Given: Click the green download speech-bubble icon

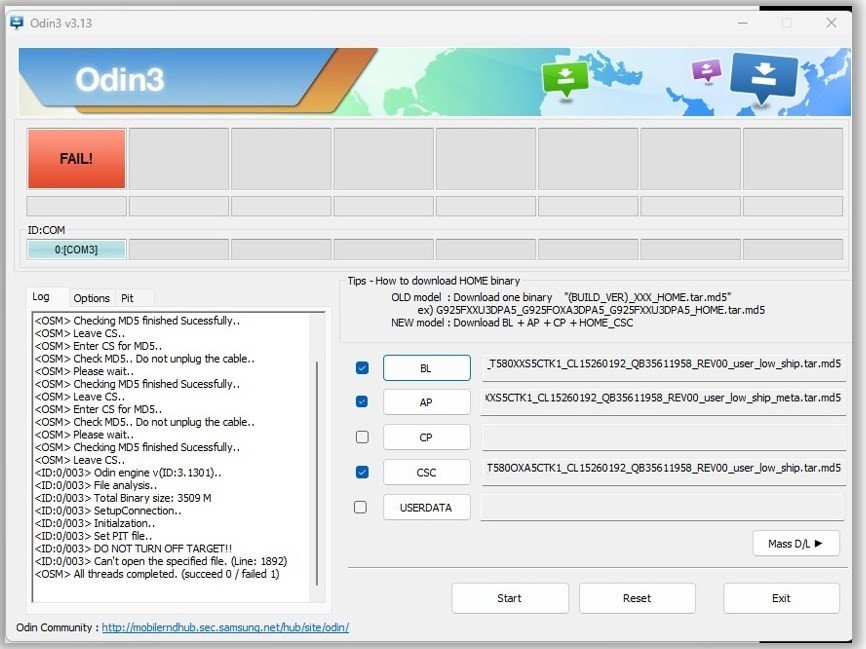Looking at the screenshot, I should [x=565, y=79].
